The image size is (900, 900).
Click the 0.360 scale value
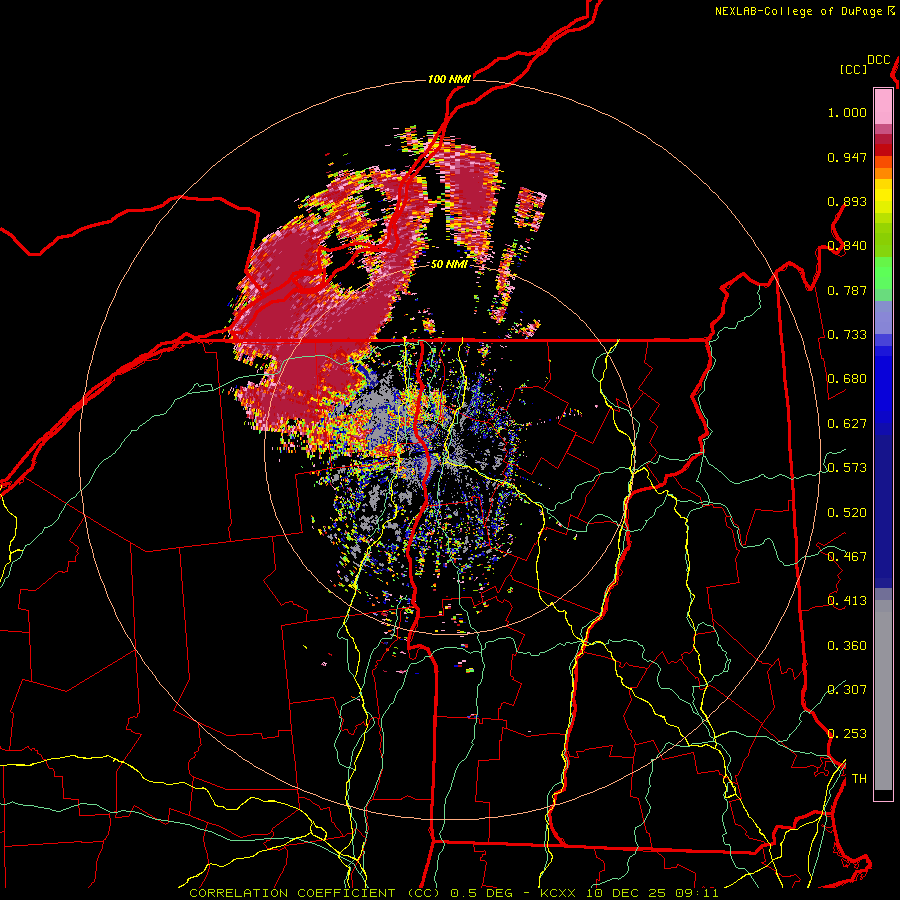847,645
